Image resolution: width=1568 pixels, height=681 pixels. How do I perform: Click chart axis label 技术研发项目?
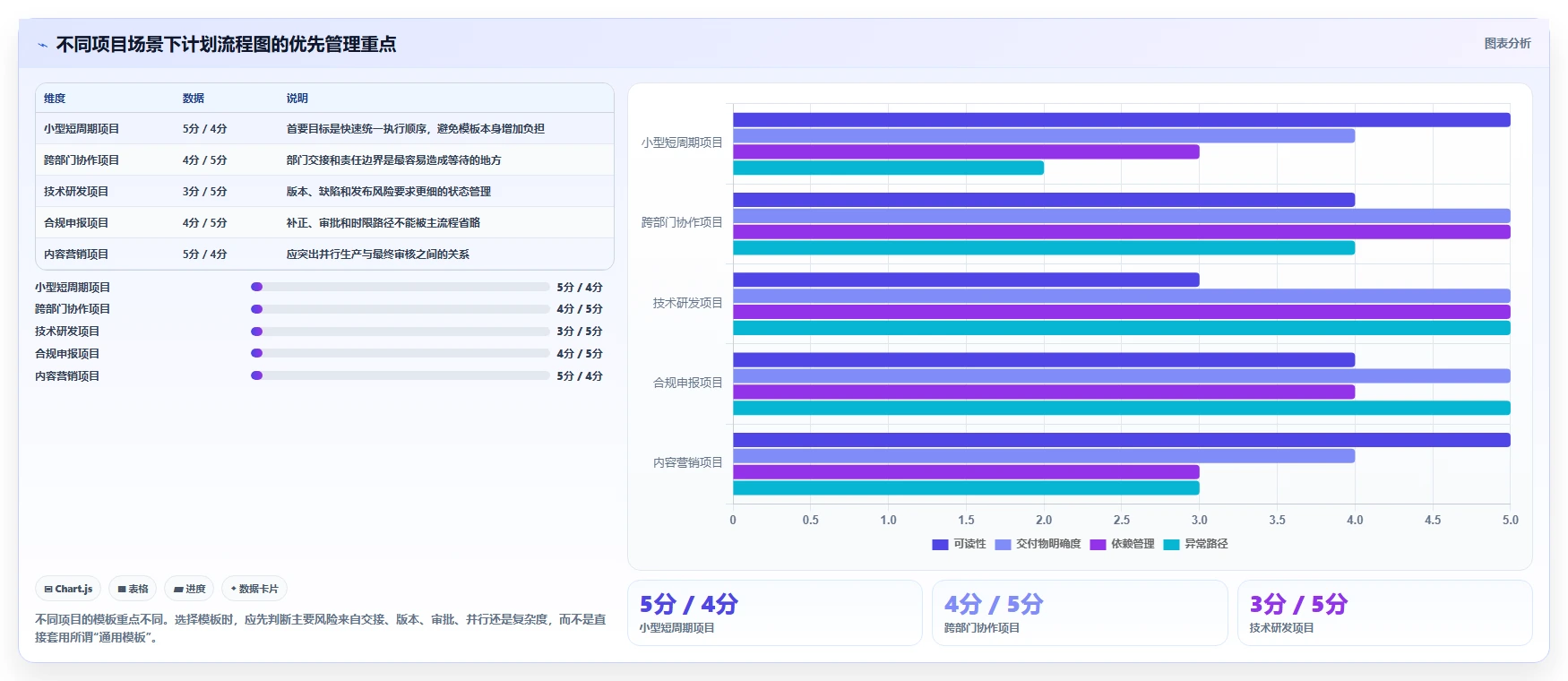(x=687, y=303)
